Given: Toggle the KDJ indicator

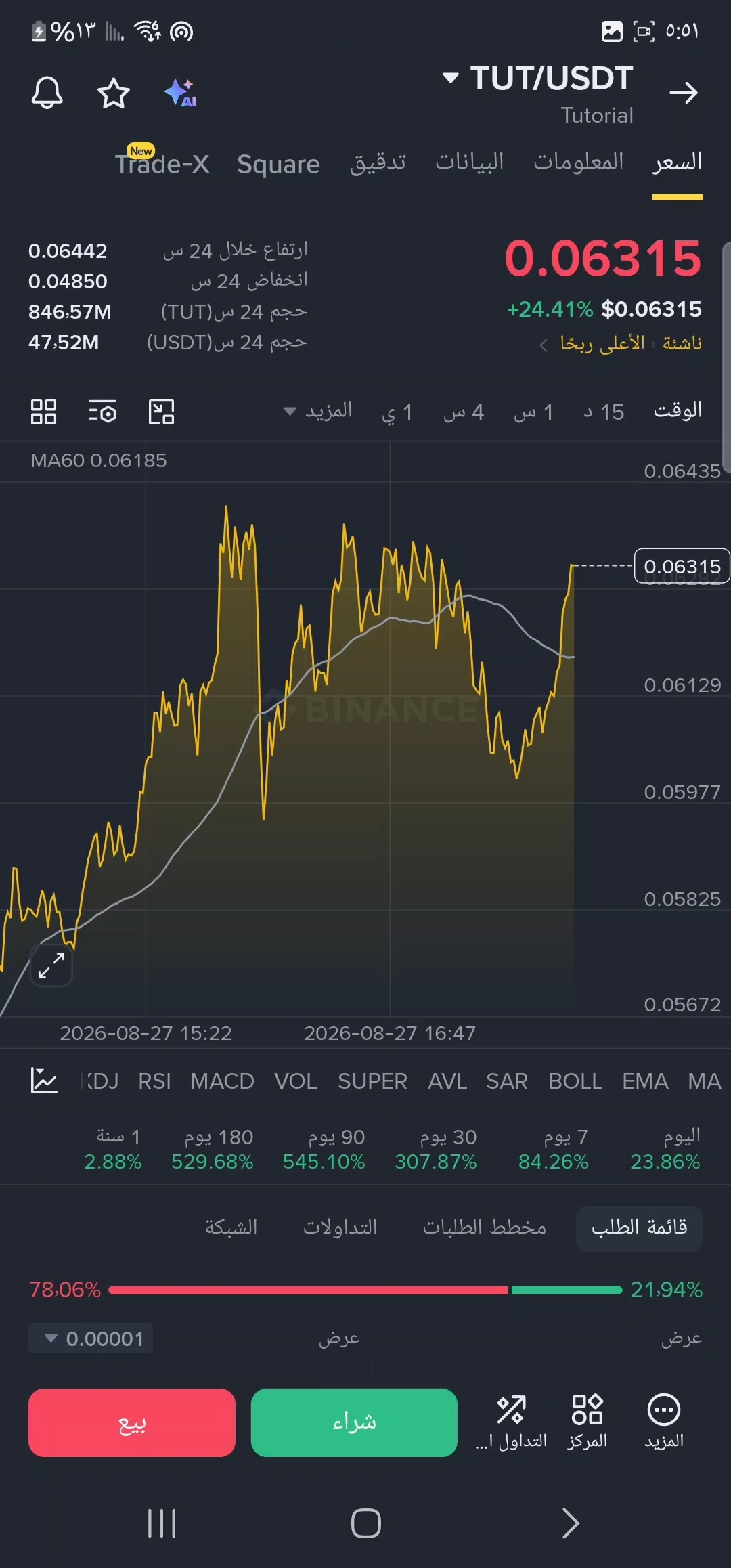Looking at the screenshot, I should pos(99,1081).
